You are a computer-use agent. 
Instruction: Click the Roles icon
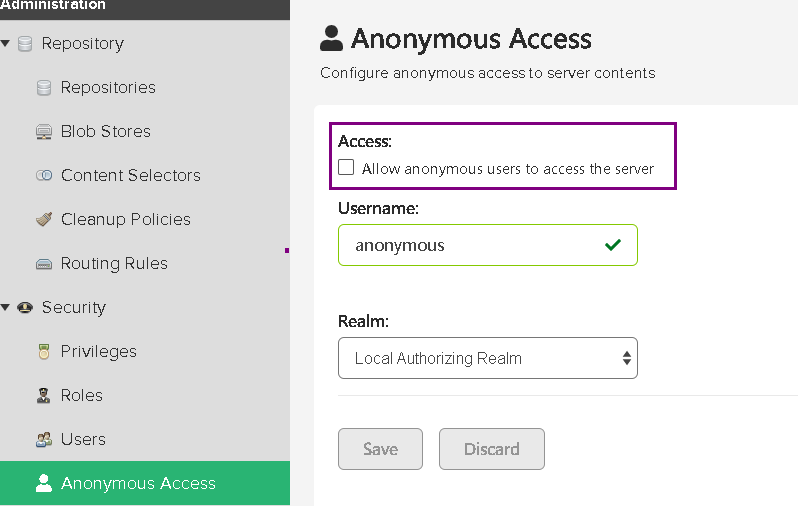point(43,396)
